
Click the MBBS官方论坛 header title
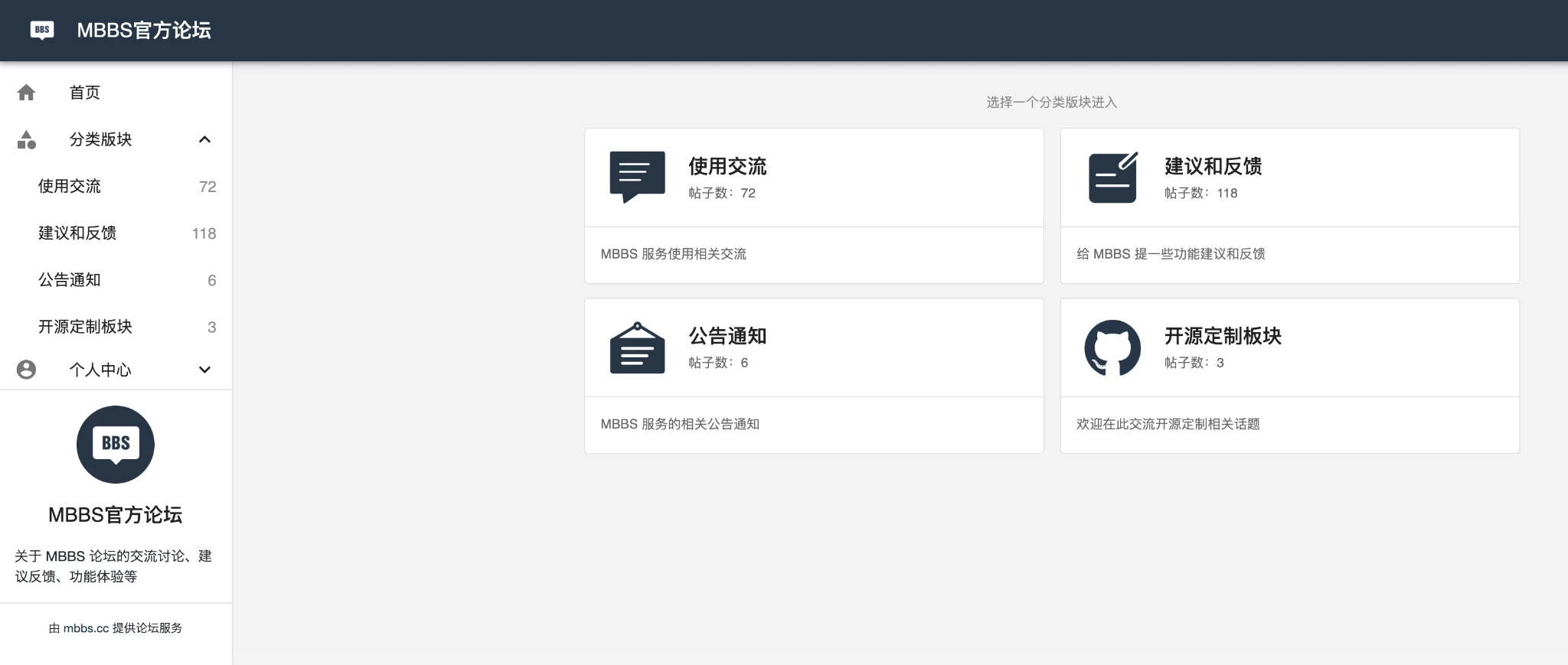(144, 30)
